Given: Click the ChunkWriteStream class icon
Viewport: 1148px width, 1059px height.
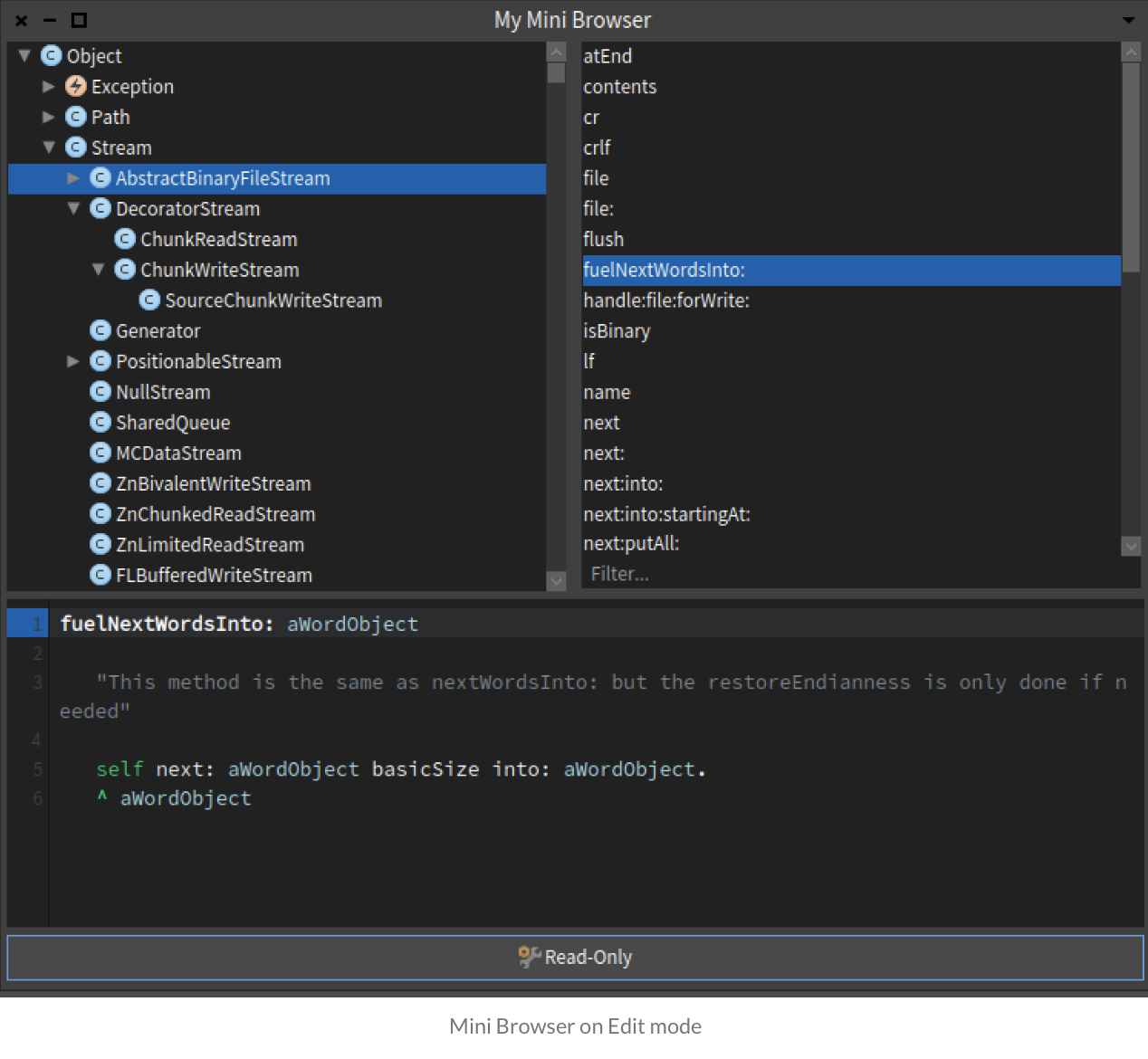Looking at the screenshot, I should [125, 270].
